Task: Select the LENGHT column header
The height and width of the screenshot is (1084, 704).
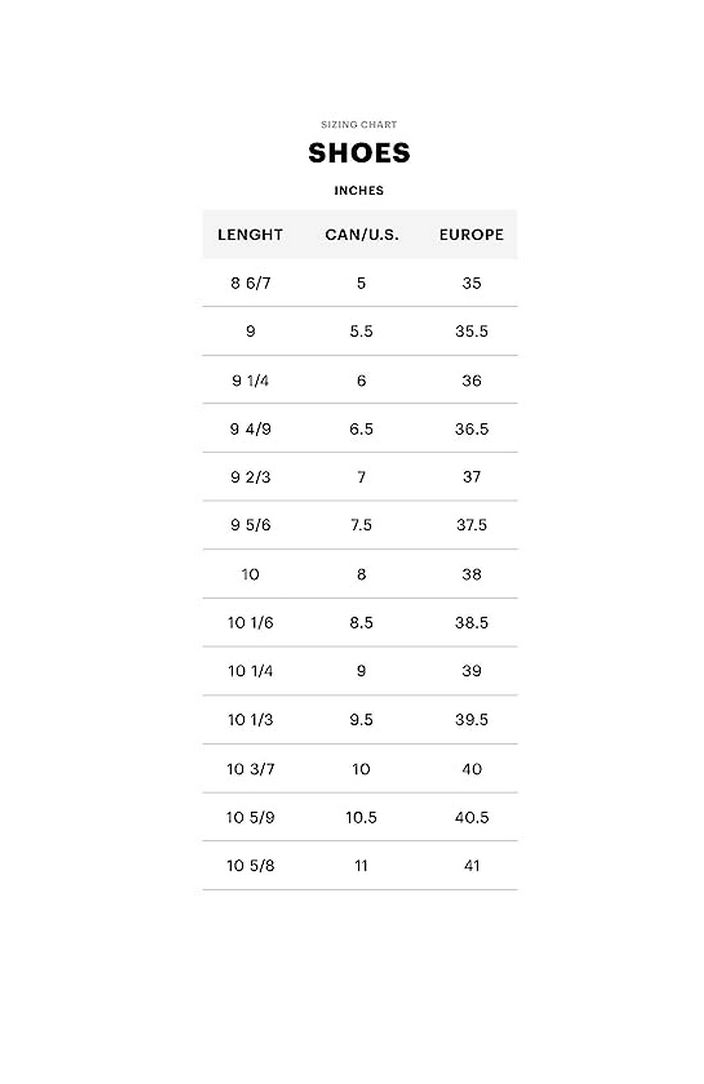Action: pos(250,234)
